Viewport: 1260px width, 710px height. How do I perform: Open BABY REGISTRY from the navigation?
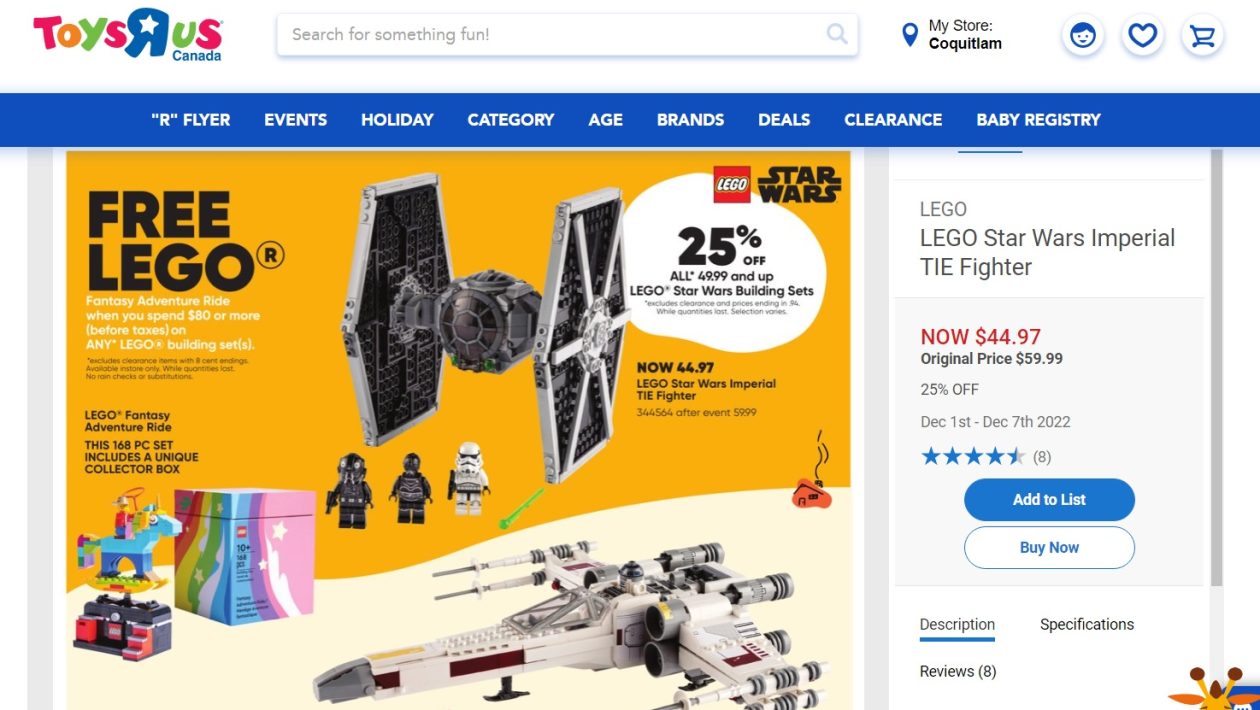[1038, 119]
